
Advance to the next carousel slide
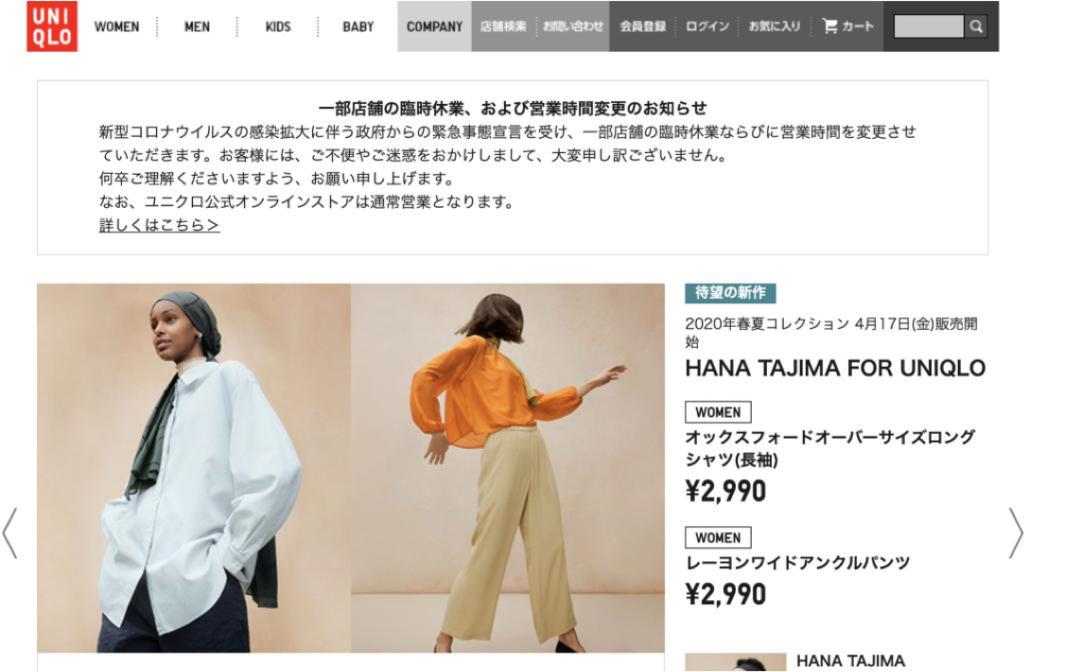(1016, 533)
